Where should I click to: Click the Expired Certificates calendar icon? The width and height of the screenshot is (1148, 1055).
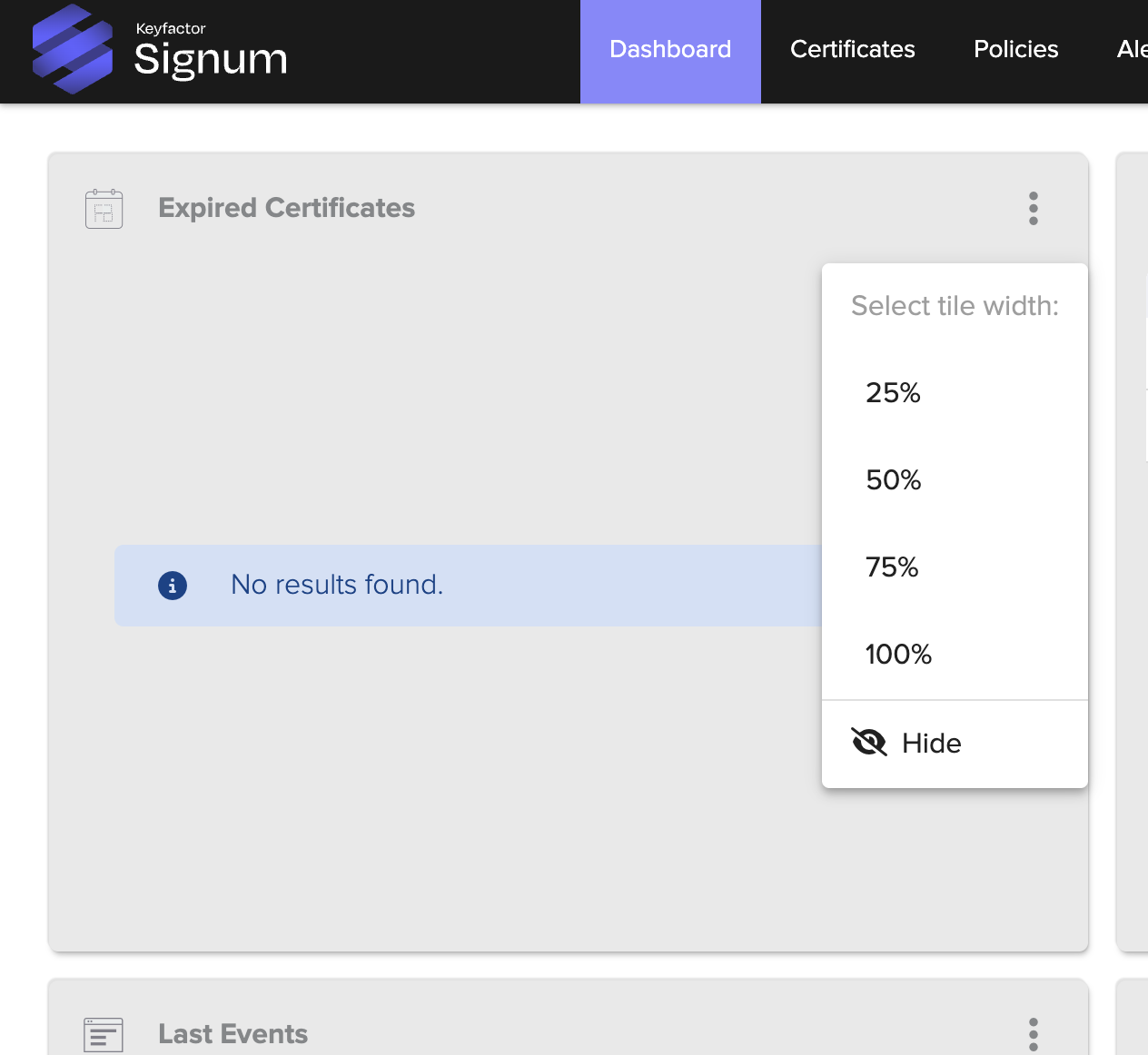click(104, 209)
